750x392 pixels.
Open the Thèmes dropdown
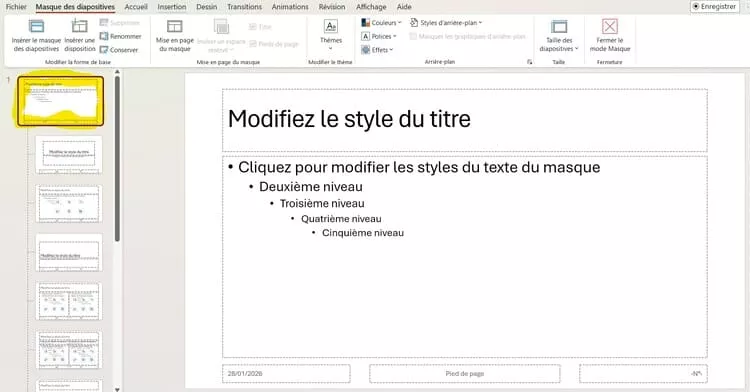click(331, 36)
